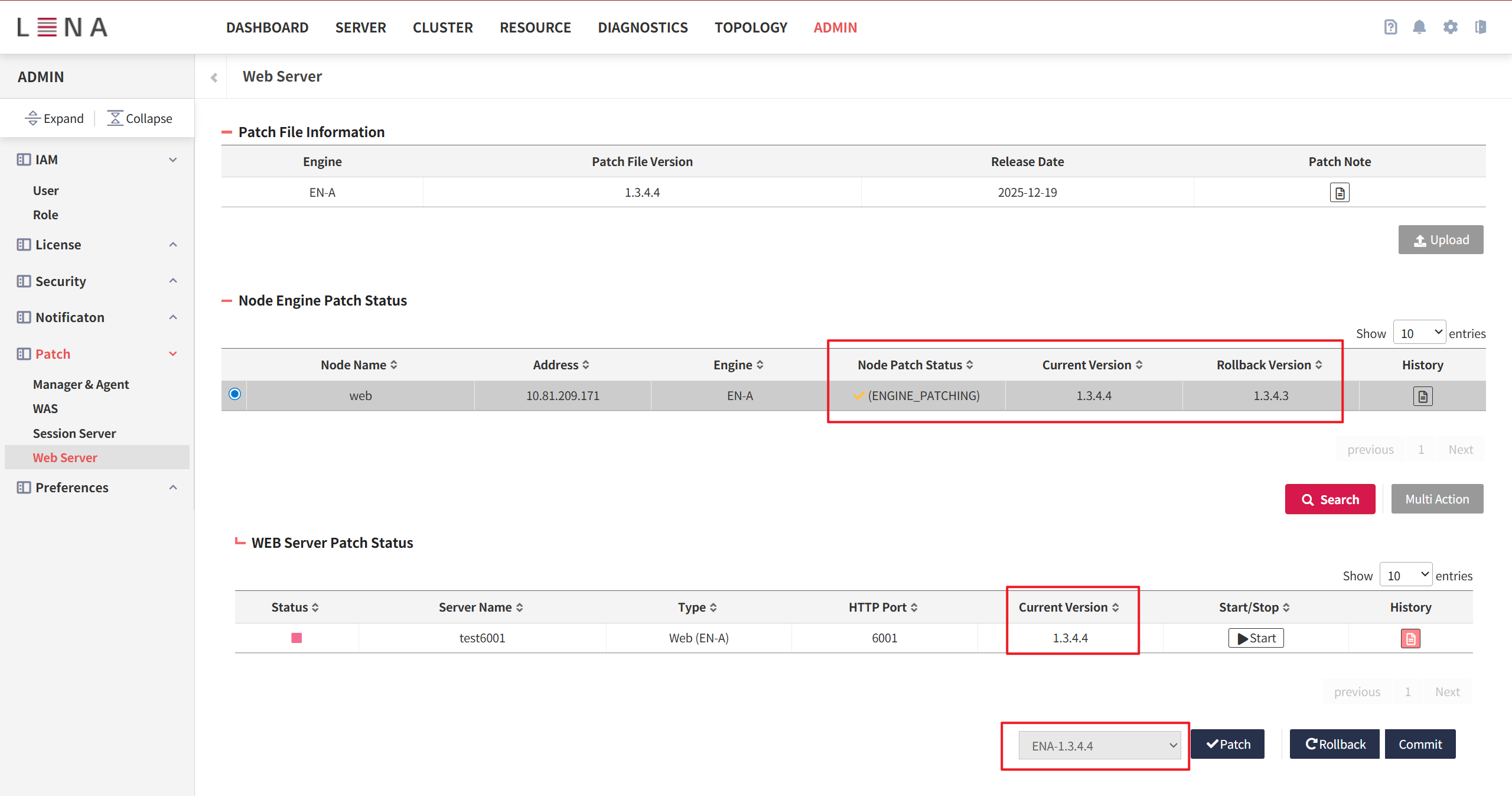The width and height of the screenshot is (1512, 796).
Task: Collapse all sidebar menus
Action: [x=140, y=119]
